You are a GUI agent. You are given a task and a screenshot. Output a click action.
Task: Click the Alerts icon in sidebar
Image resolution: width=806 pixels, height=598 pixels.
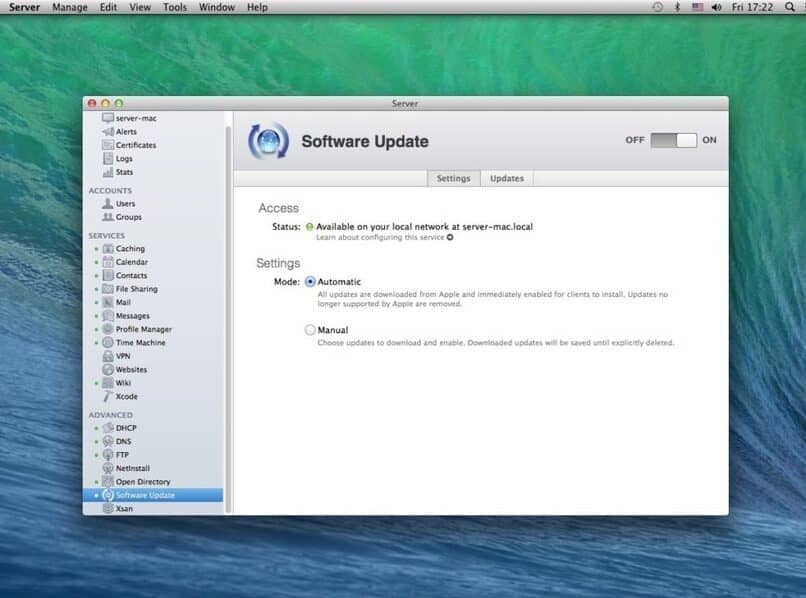108,131
